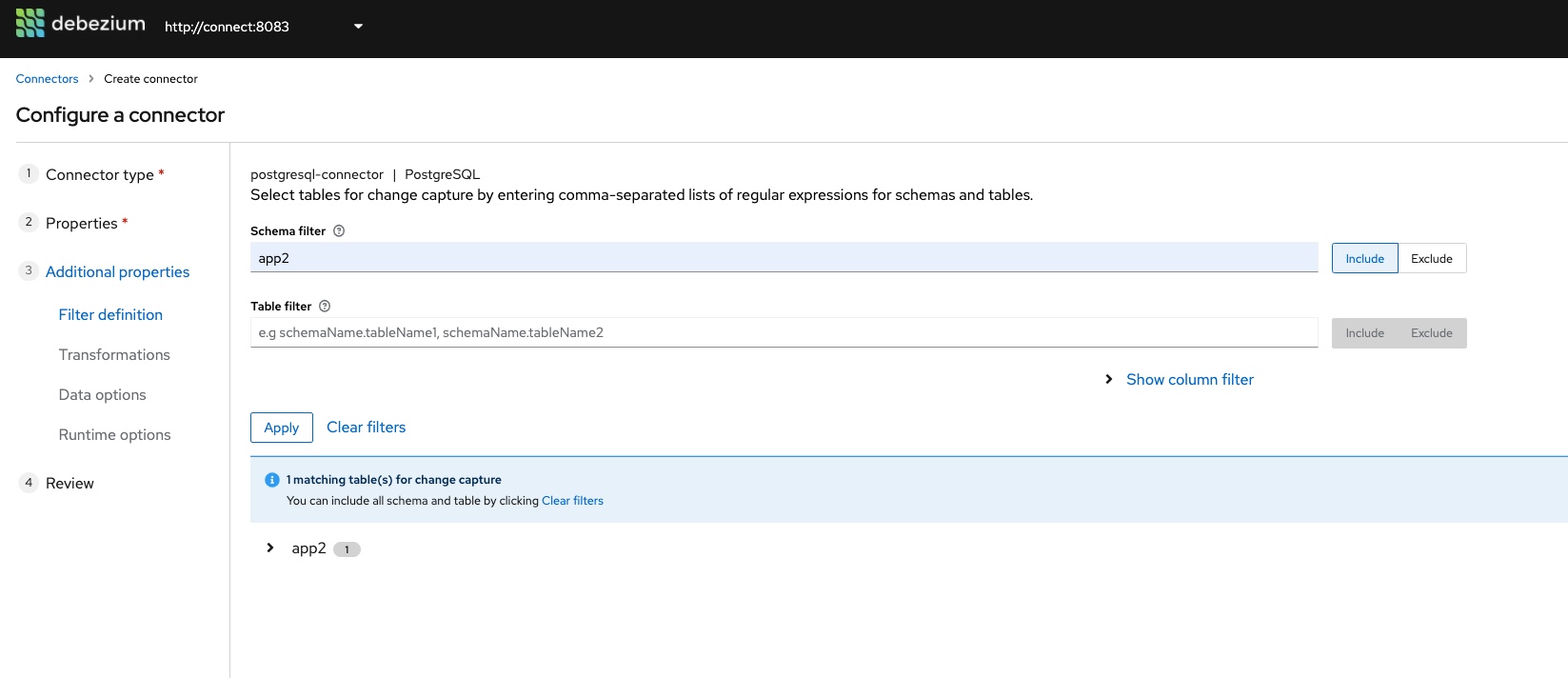Click the disabled Table filter Exclude toggle
Viewport: 1568px width, 678px height.
(1432, 332)
